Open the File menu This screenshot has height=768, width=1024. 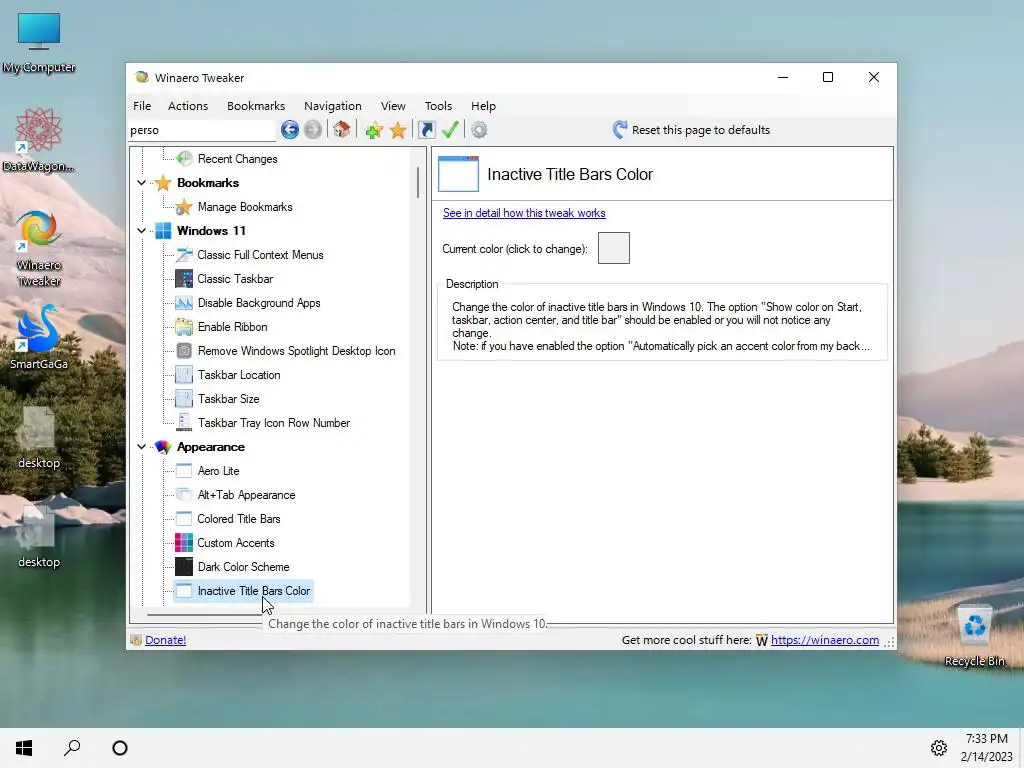[x=142, y=106]
